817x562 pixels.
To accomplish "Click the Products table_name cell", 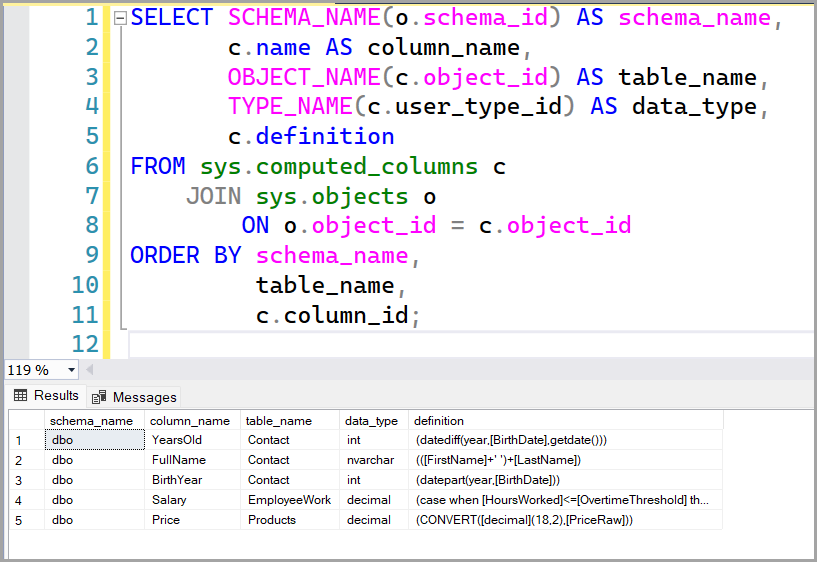I will [290, 520].
